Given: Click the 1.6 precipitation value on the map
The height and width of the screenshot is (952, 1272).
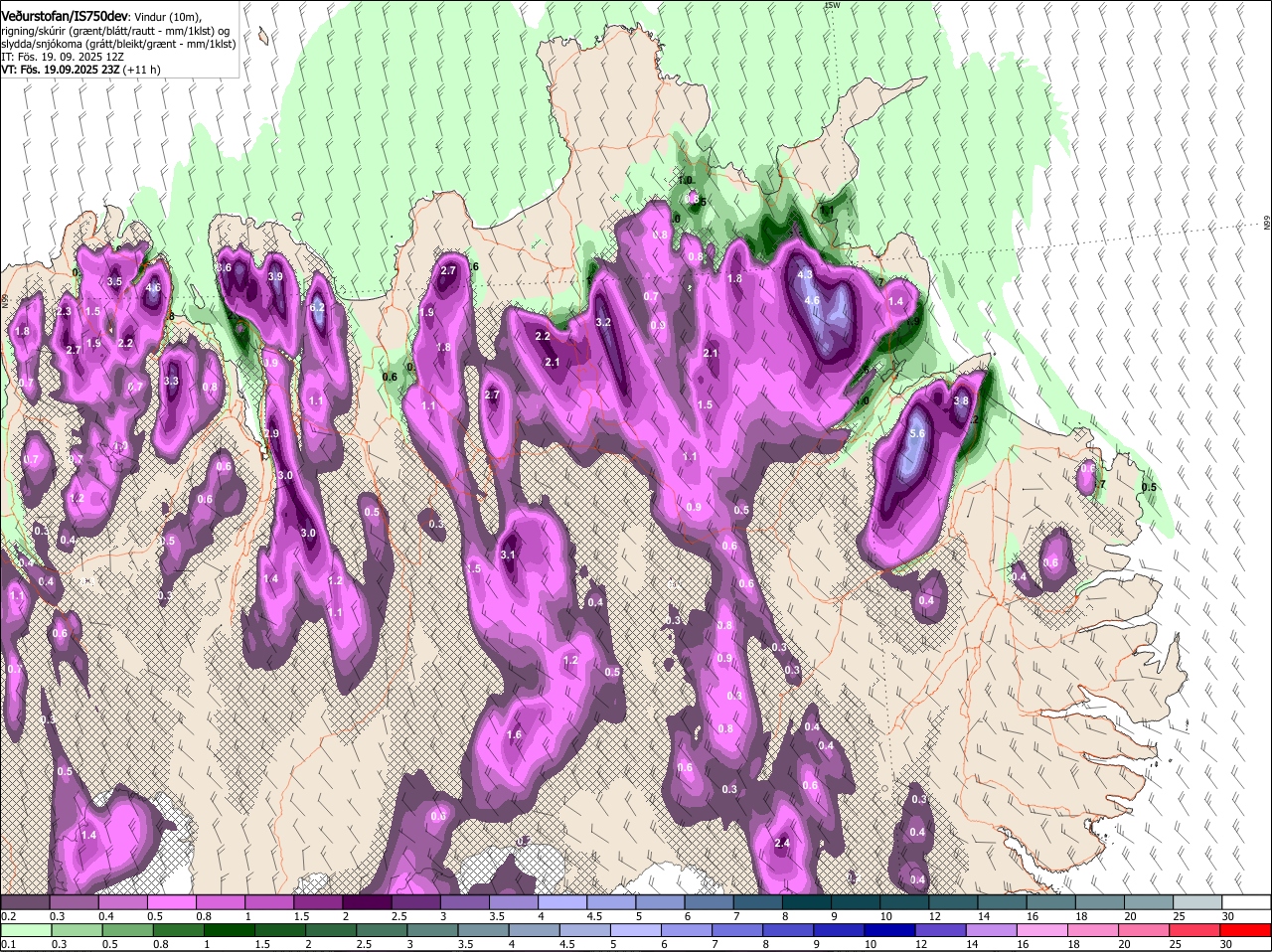Looking at the screenshot, I should point(515,734).
